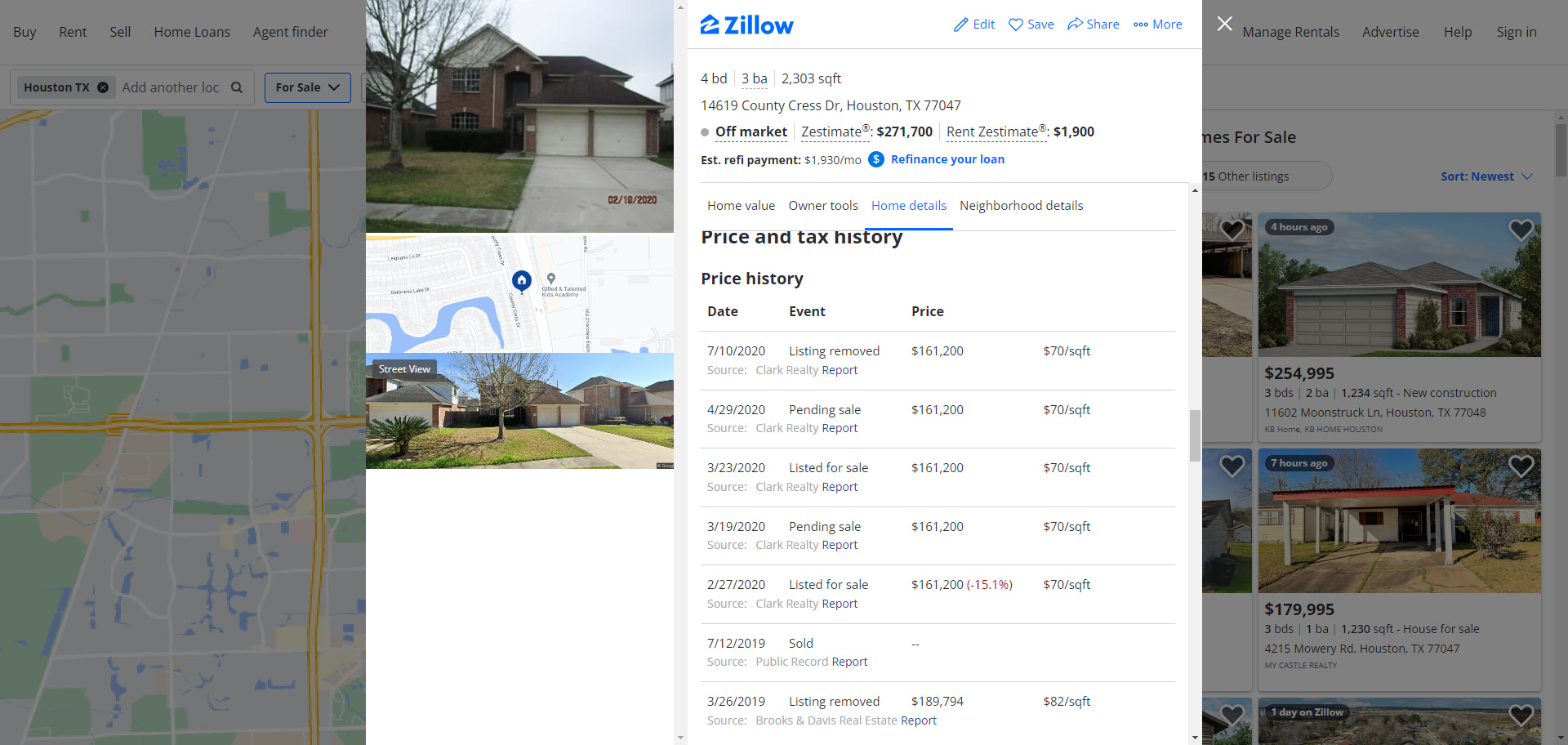This screenshot has height=745, width=1568.
Task: Click the Zillow logo
Action: click(746, 25)
